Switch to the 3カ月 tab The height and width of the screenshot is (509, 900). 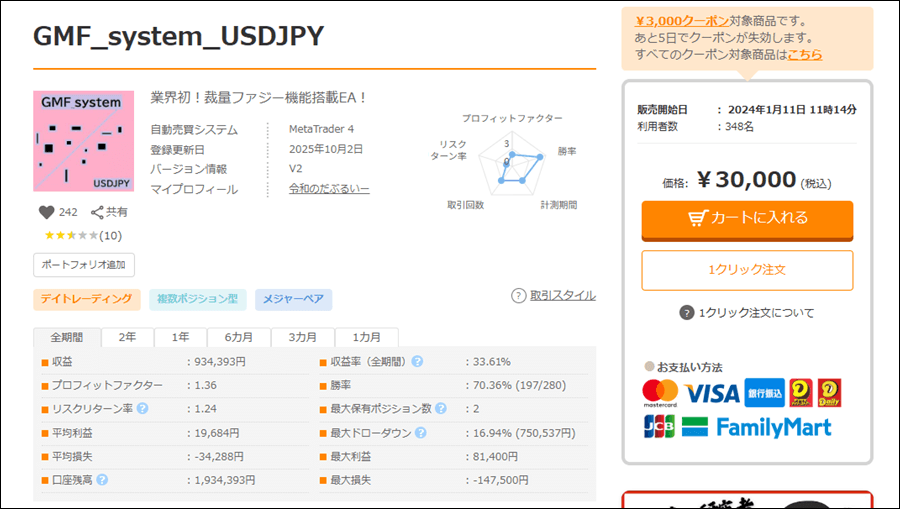(x=302, y=337)
